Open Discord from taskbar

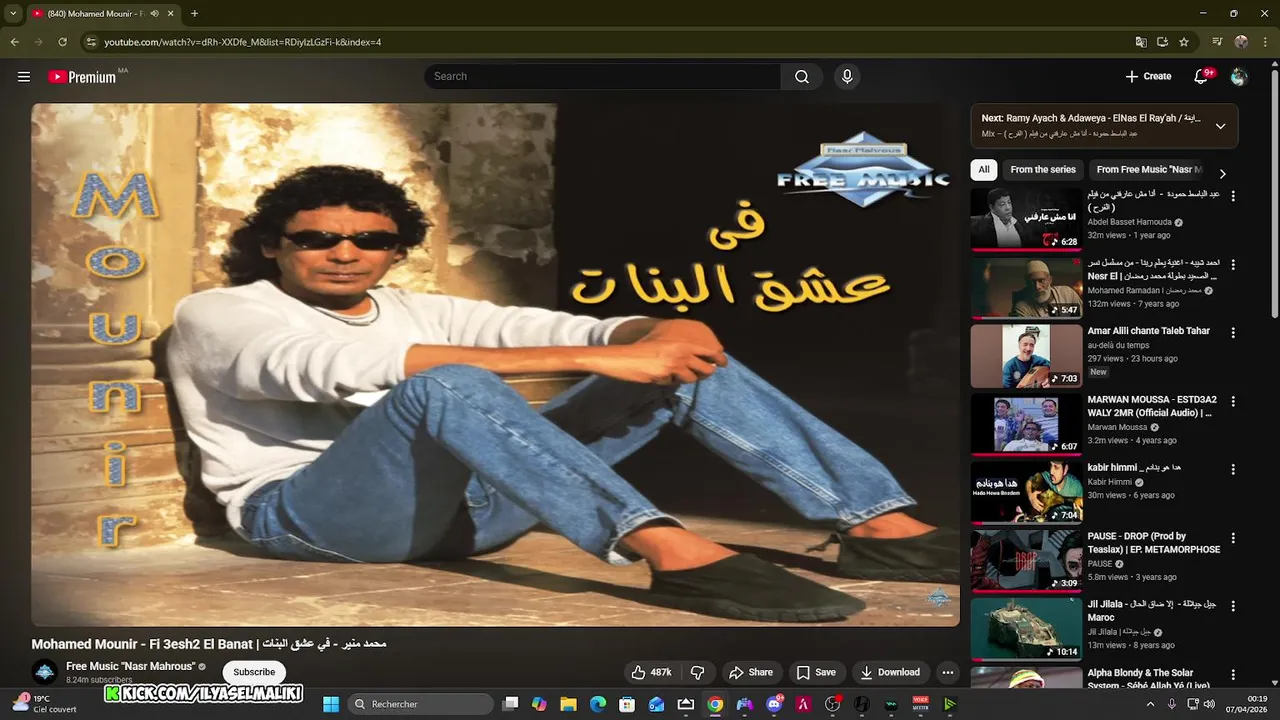pyautogui.click(x=774, y=704)
